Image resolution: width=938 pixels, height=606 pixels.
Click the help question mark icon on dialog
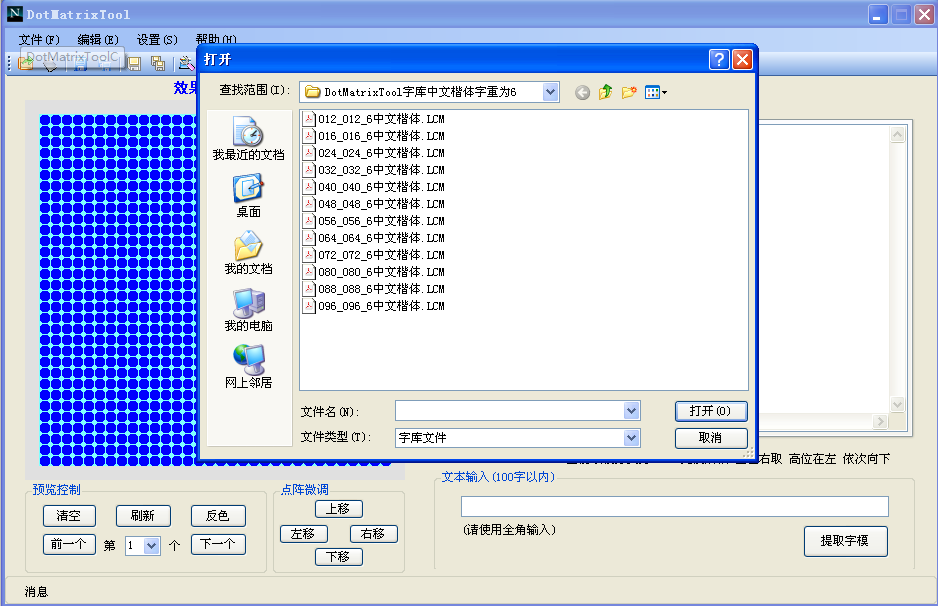tap(718, 59)
